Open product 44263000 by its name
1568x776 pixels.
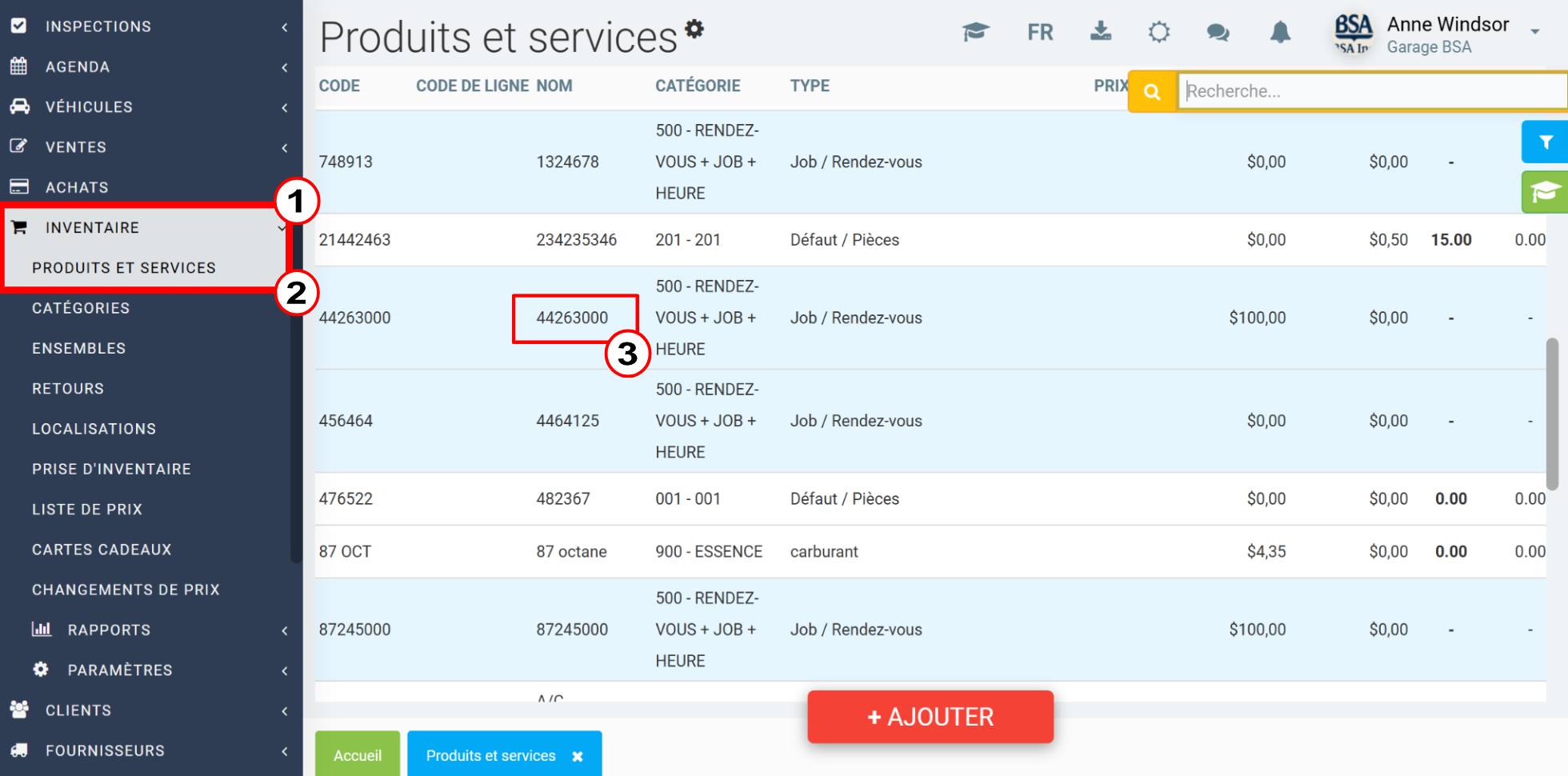pos(572,318)
